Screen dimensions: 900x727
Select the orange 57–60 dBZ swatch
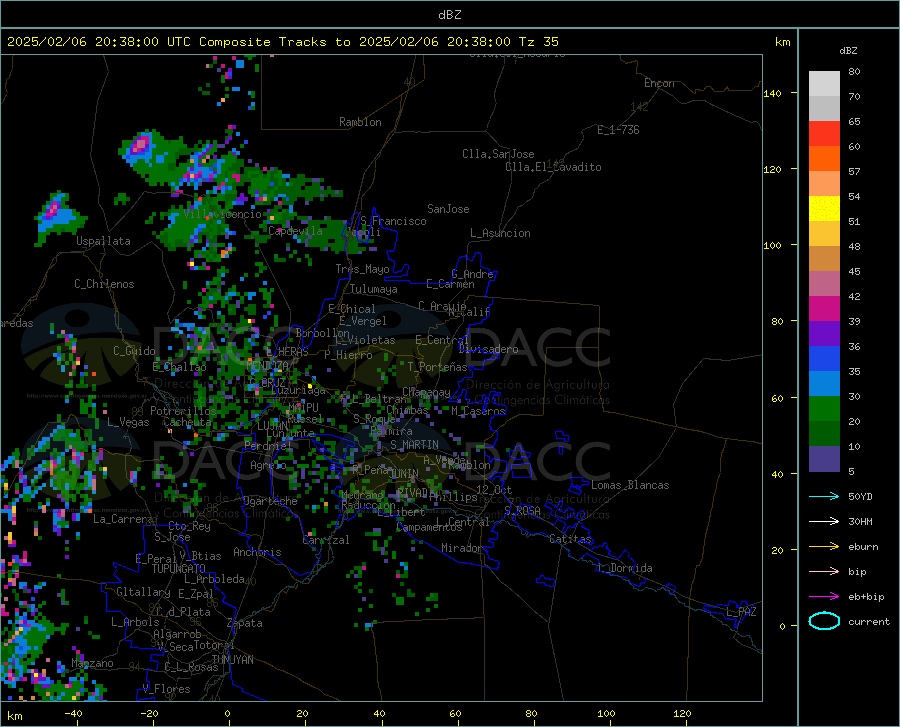(824, 159)
